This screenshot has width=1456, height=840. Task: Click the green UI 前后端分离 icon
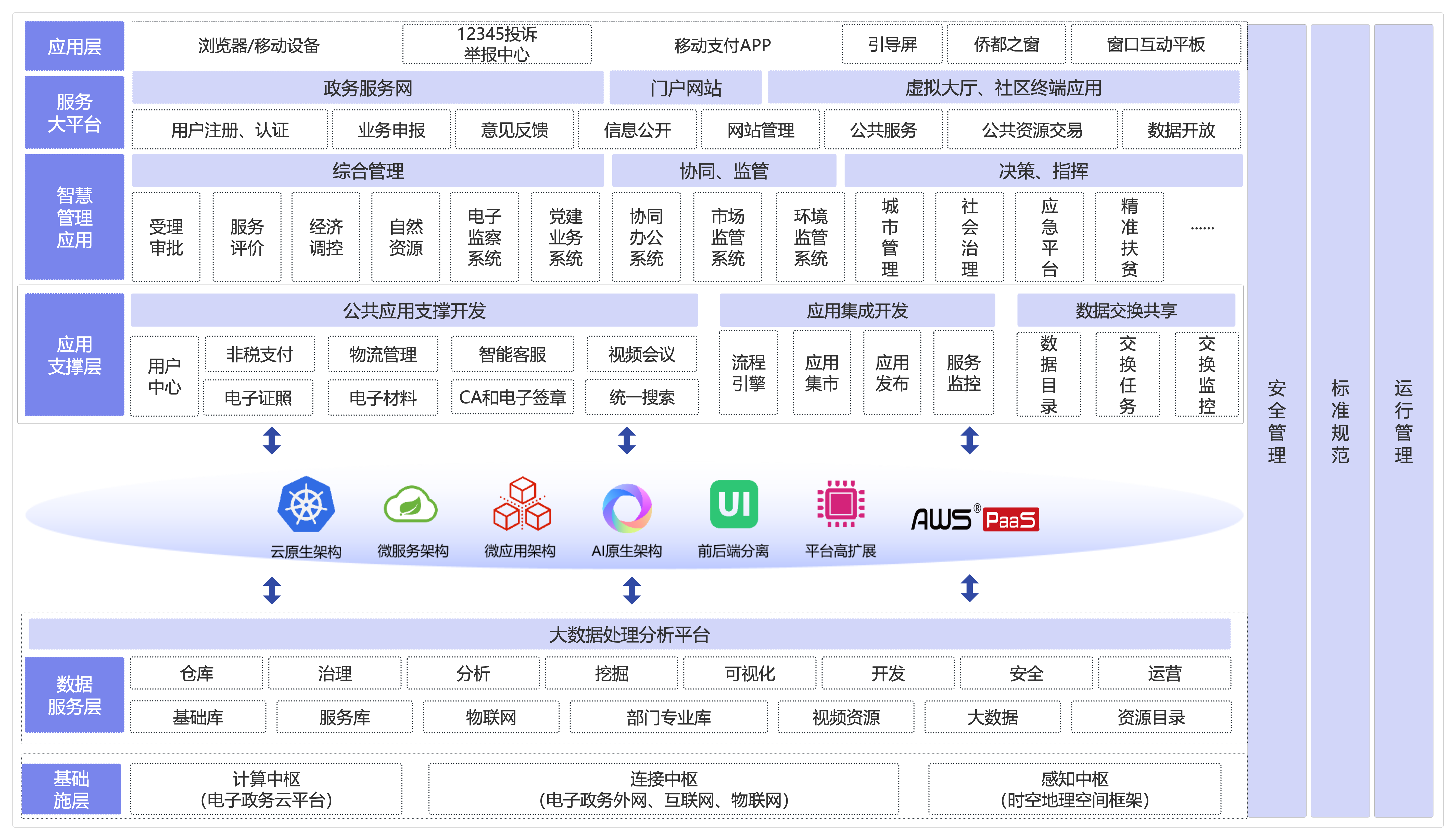pyautogui.click(x=734, y=504)
